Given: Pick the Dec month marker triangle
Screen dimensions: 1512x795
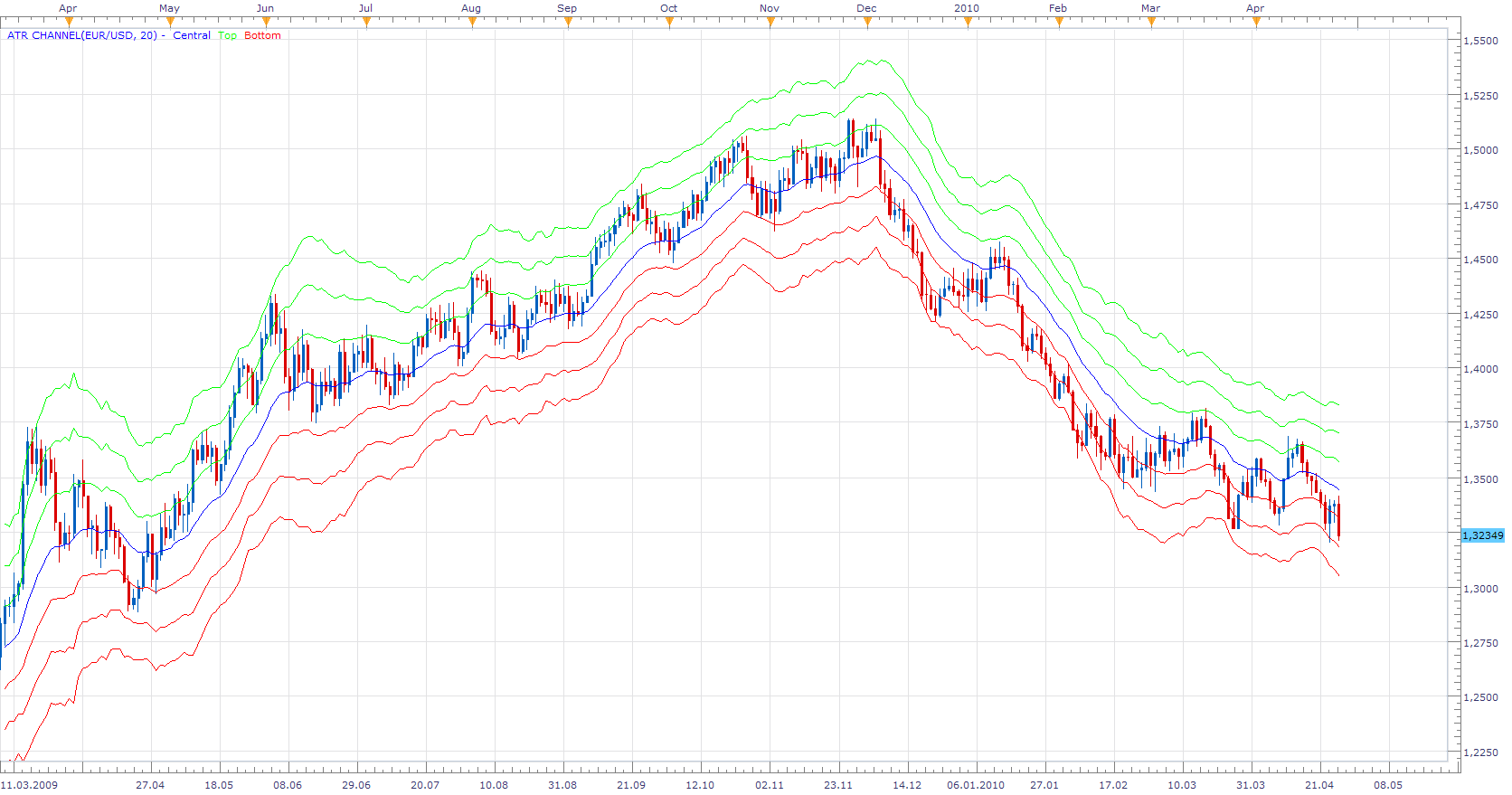Looking at the screenshot, I should pyautogui.click(x=867, y=22).
